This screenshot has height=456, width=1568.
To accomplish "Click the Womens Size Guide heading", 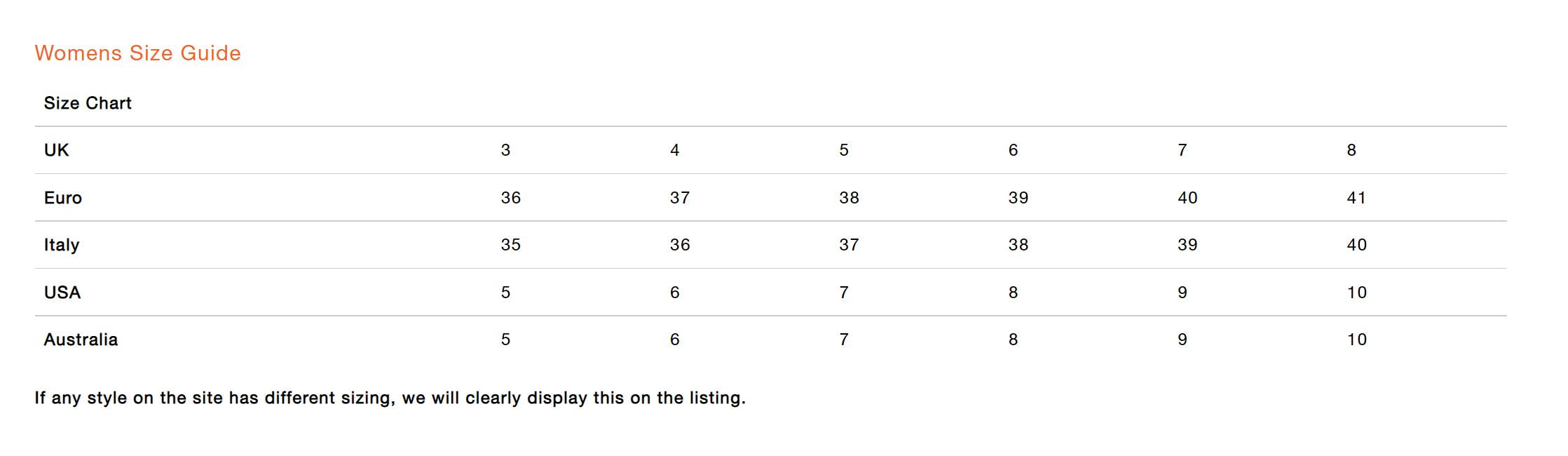I will [x=137, y=53].
